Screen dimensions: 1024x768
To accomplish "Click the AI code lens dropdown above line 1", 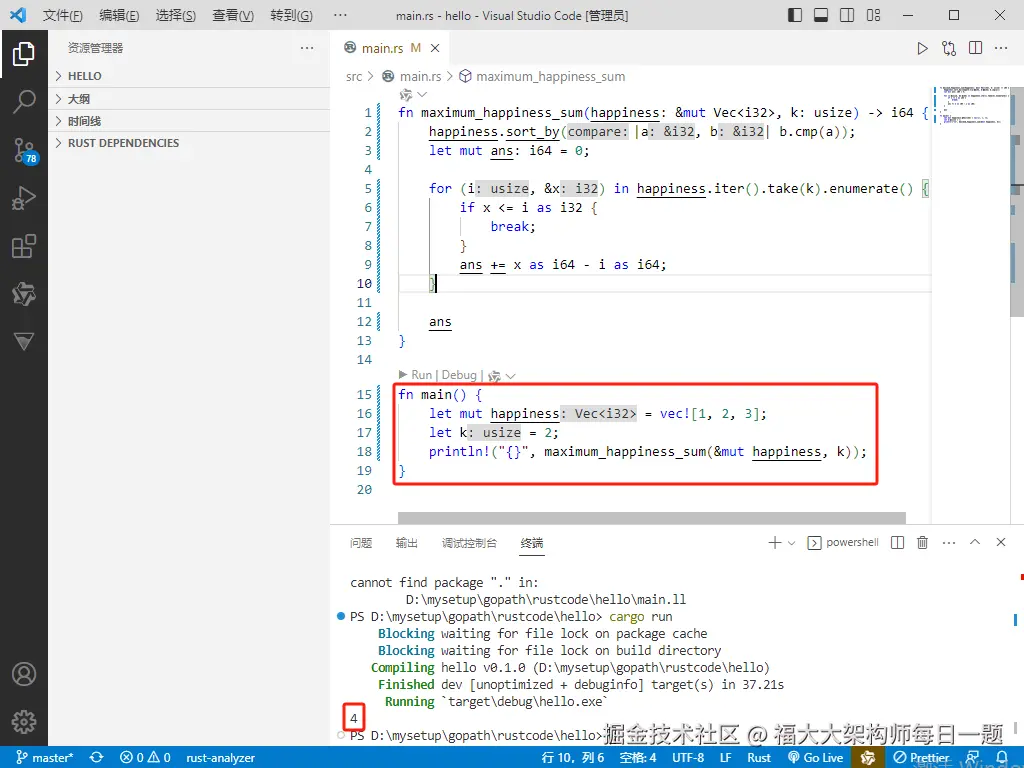I will [413, 95].
